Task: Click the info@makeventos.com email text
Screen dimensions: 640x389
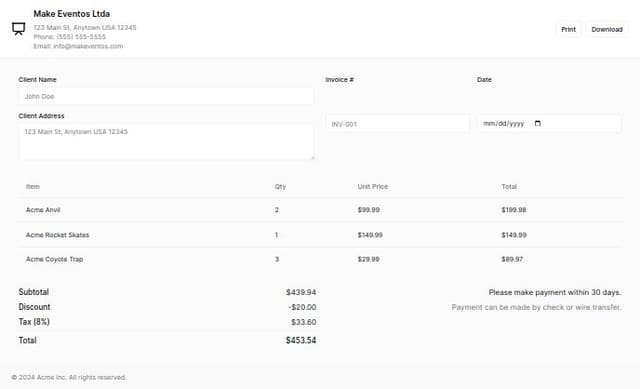Action: (88, 46)
